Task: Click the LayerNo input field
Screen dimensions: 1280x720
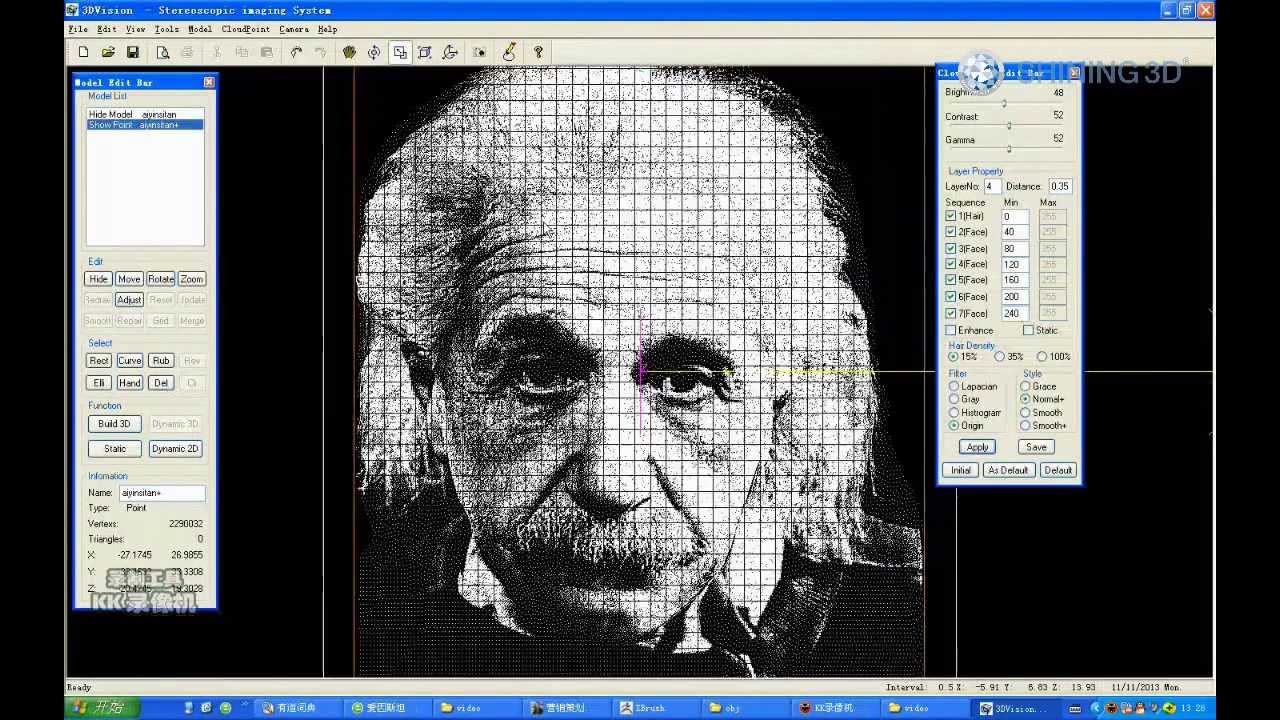Action: [x=991, y=186]
